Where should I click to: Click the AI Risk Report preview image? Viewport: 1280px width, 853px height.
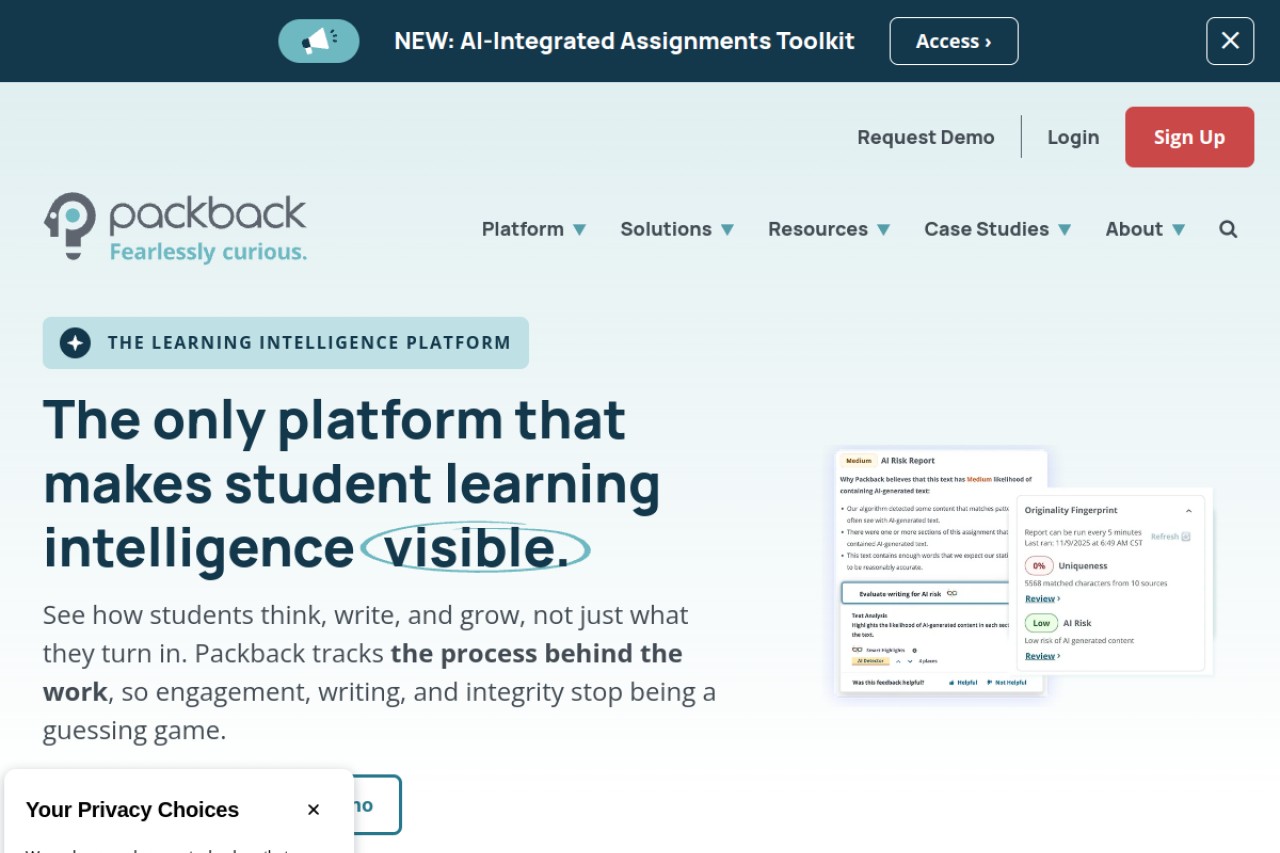click(941, 571)
